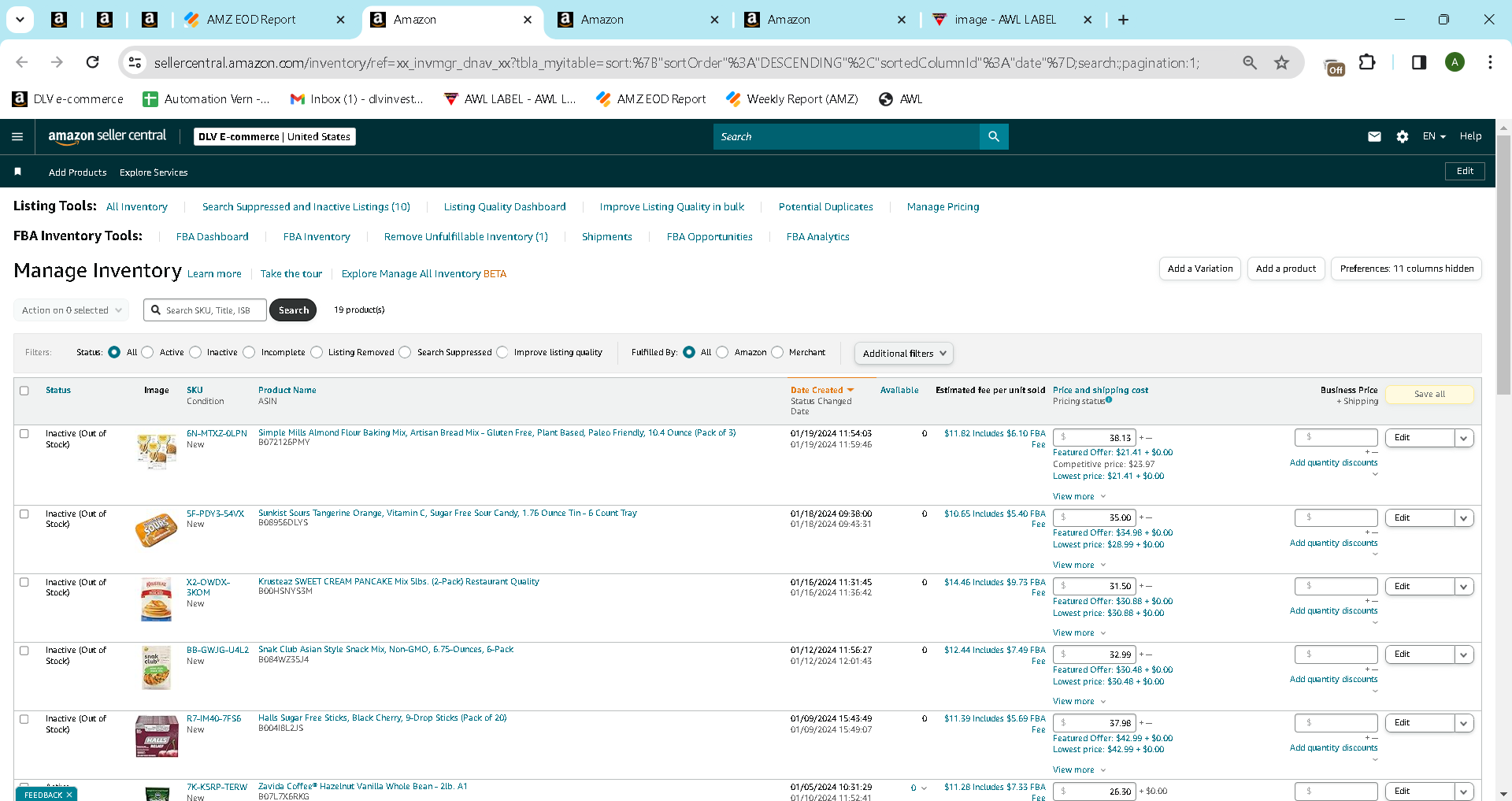Open the tab search dropdown arrow
This screenshot has width=1512, height=801.
pos(20,20)
